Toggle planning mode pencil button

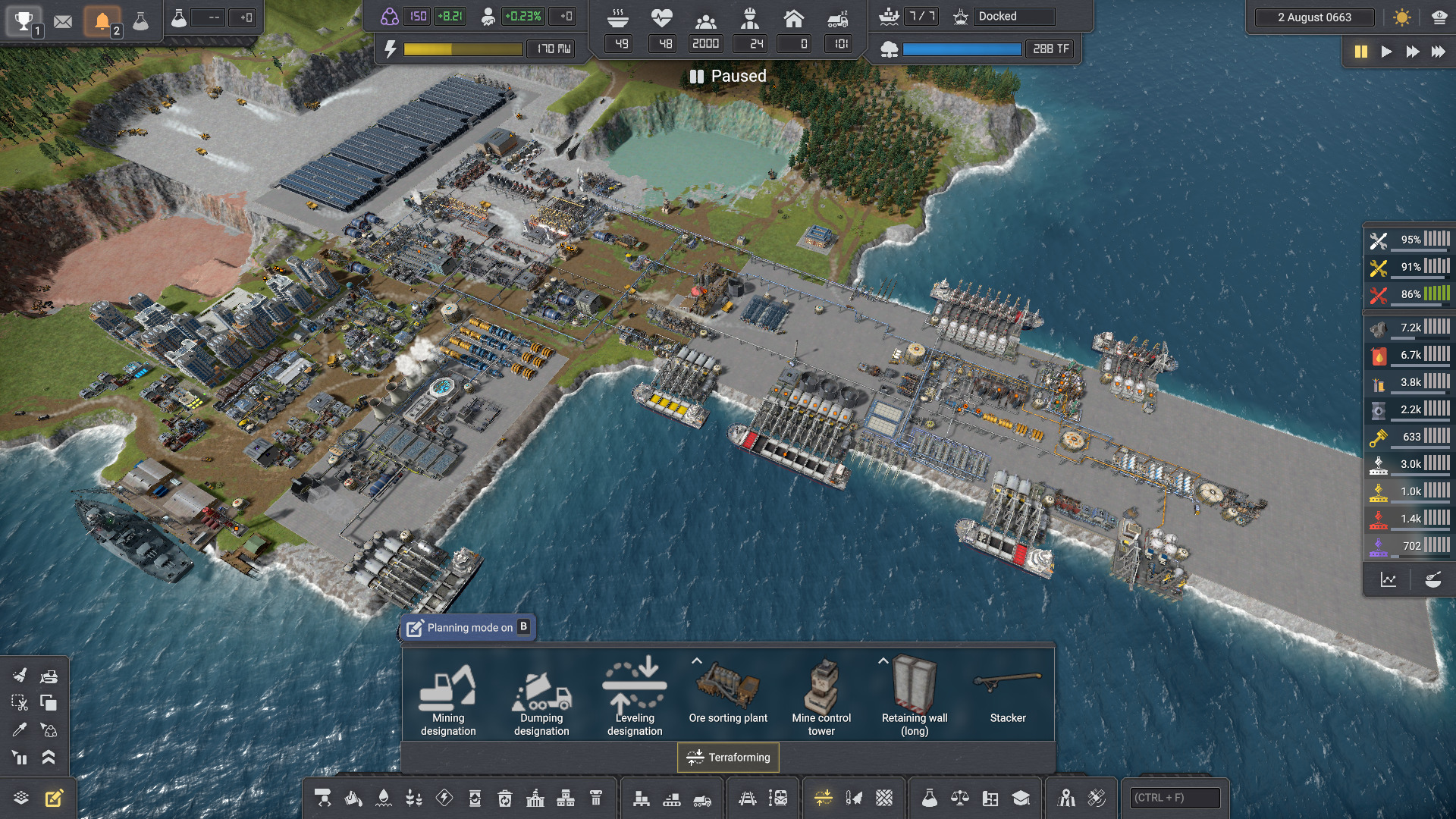click(55, 798)
